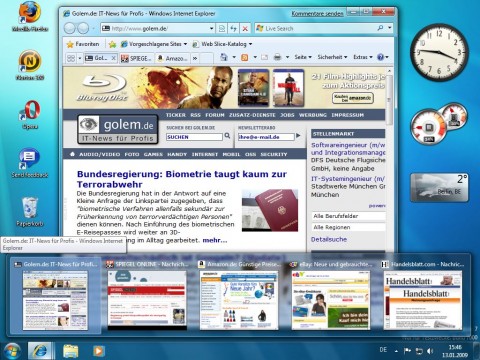Open the SECURITY section on golem.de

coord(274,154)
